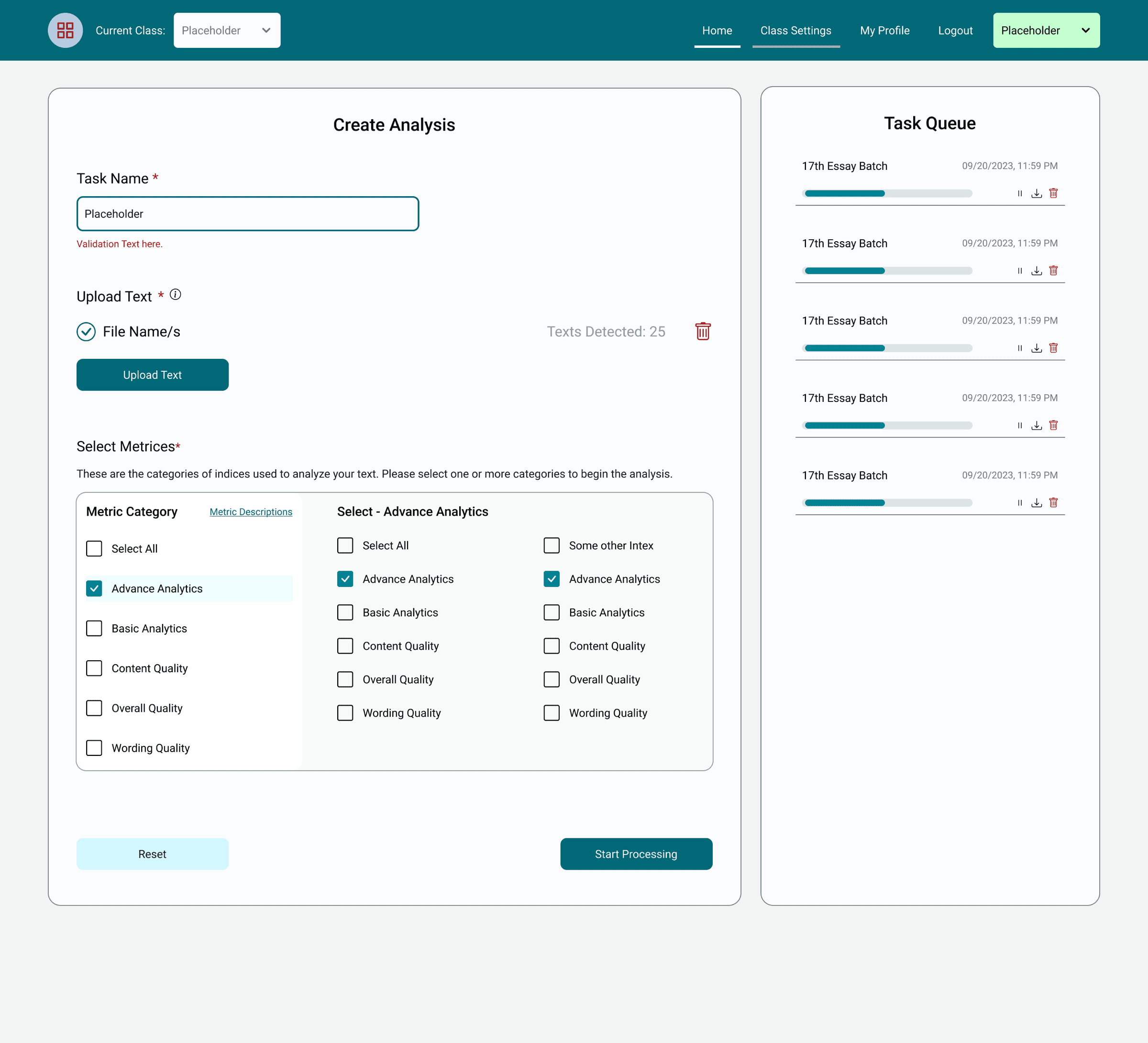This screenshot has width=1148, height=1043.
Task: Click the "Texts Detected: 25" label
Action: (x=606, y=332)
